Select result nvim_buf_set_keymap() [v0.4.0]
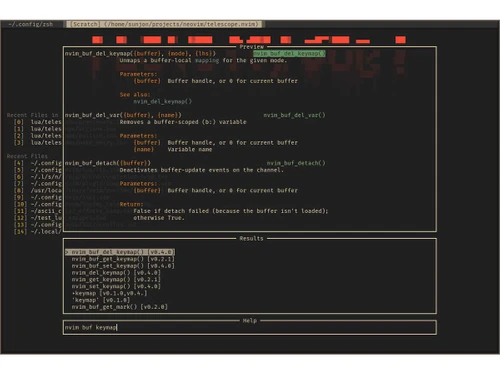The height and width of the screenshot is (375, 500). (x=123, y=266)
